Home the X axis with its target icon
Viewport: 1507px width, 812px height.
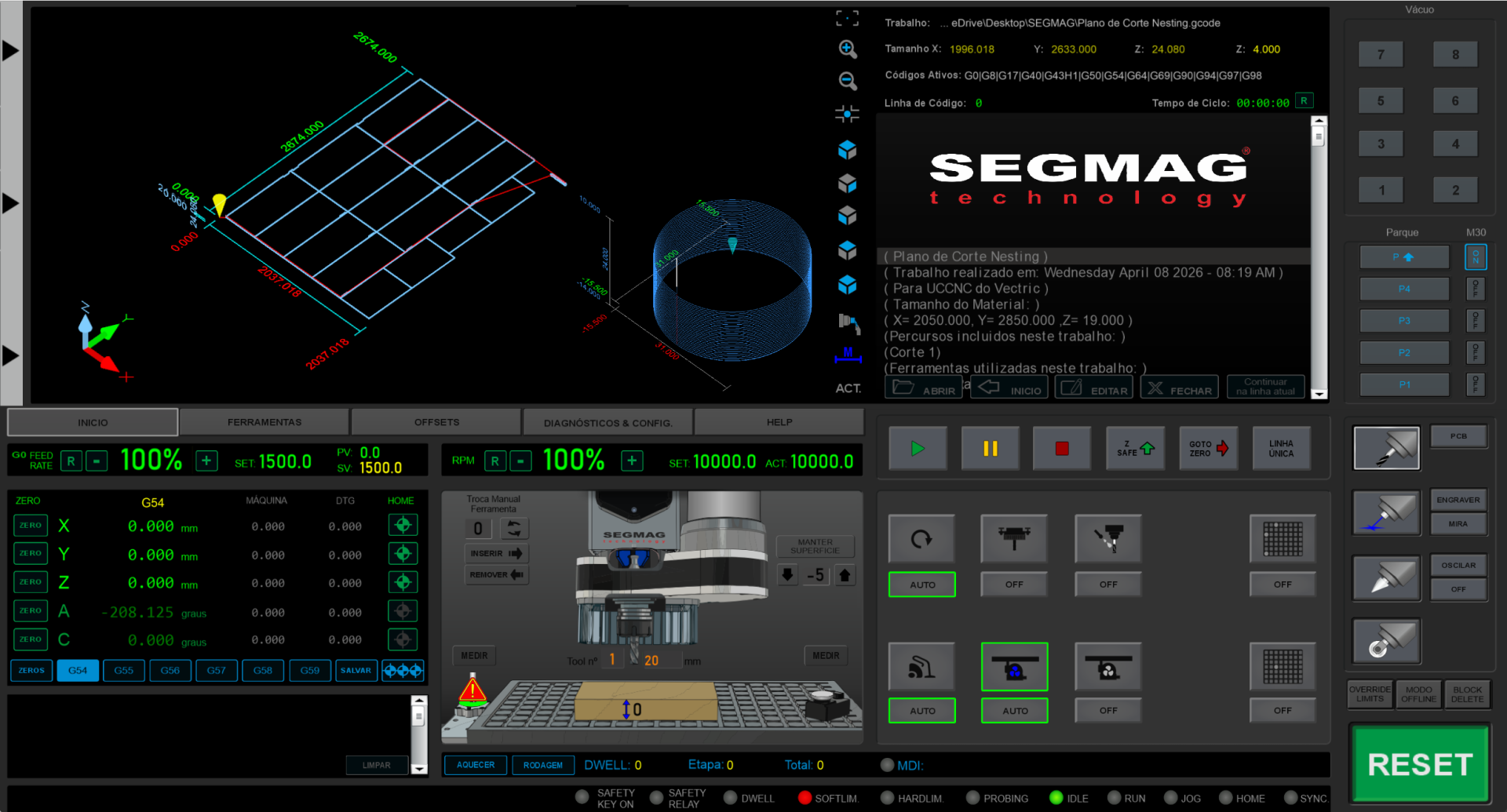point(403,525)
